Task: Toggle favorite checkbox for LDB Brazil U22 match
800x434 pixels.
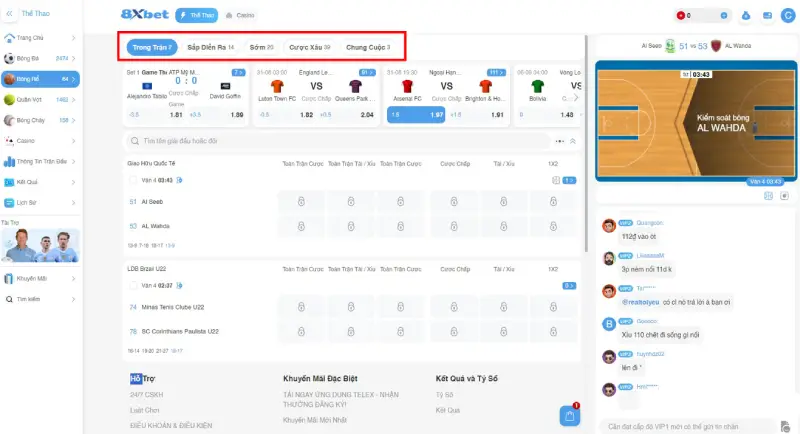Action: [x=131, y=285]
